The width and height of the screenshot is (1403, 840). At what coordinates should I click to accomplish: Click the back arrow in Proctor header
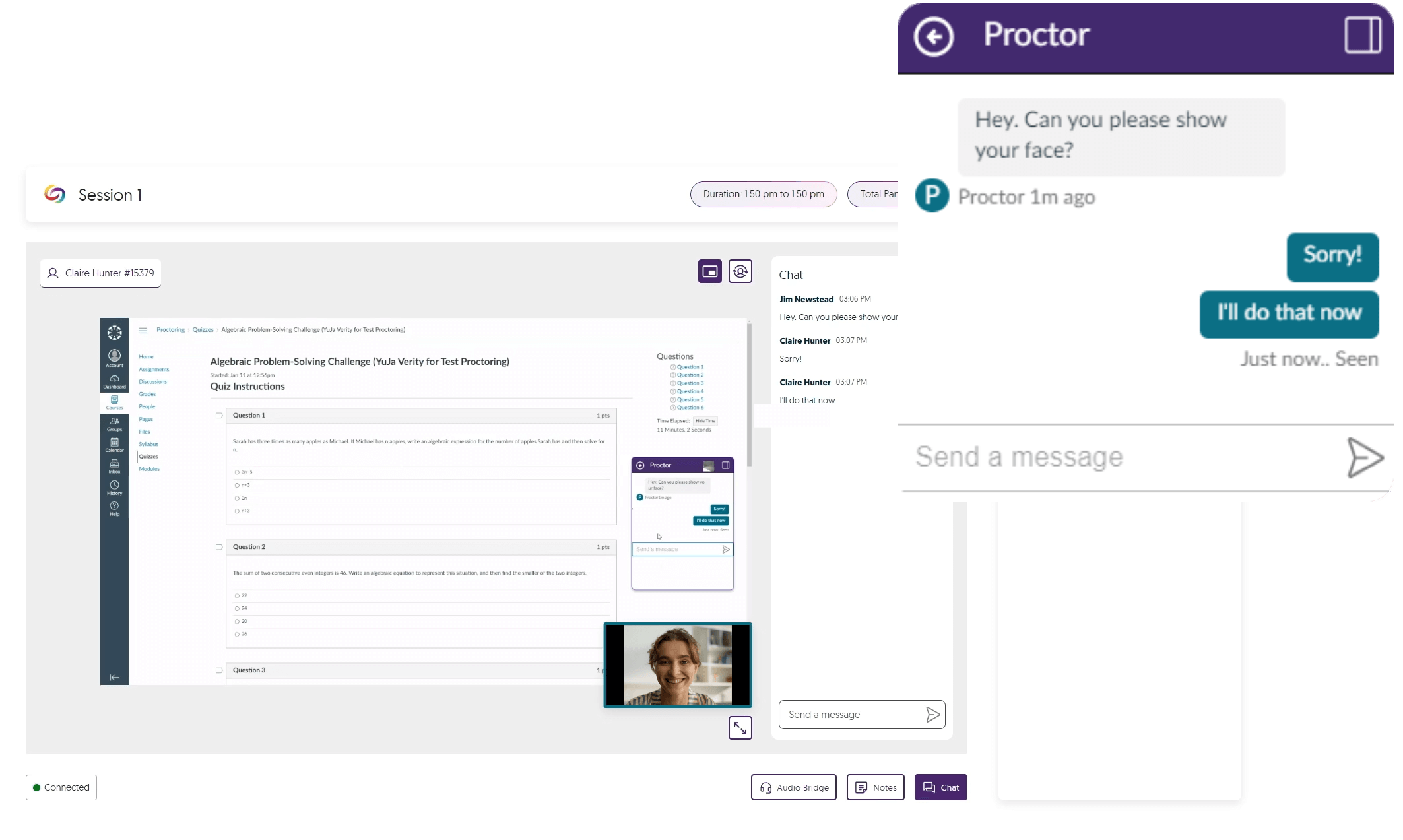point(933,36)
